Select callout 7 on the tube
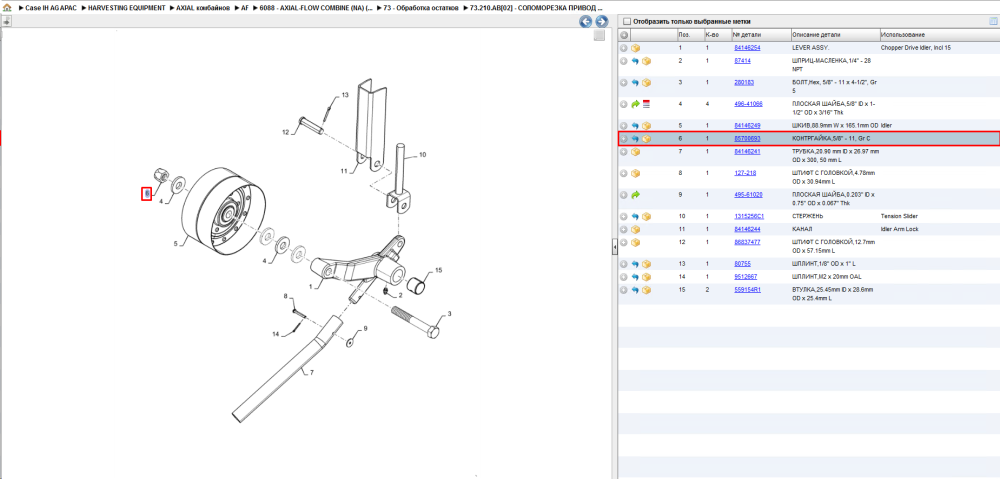This screenshot has width=1000, height=479. (312, 371)
